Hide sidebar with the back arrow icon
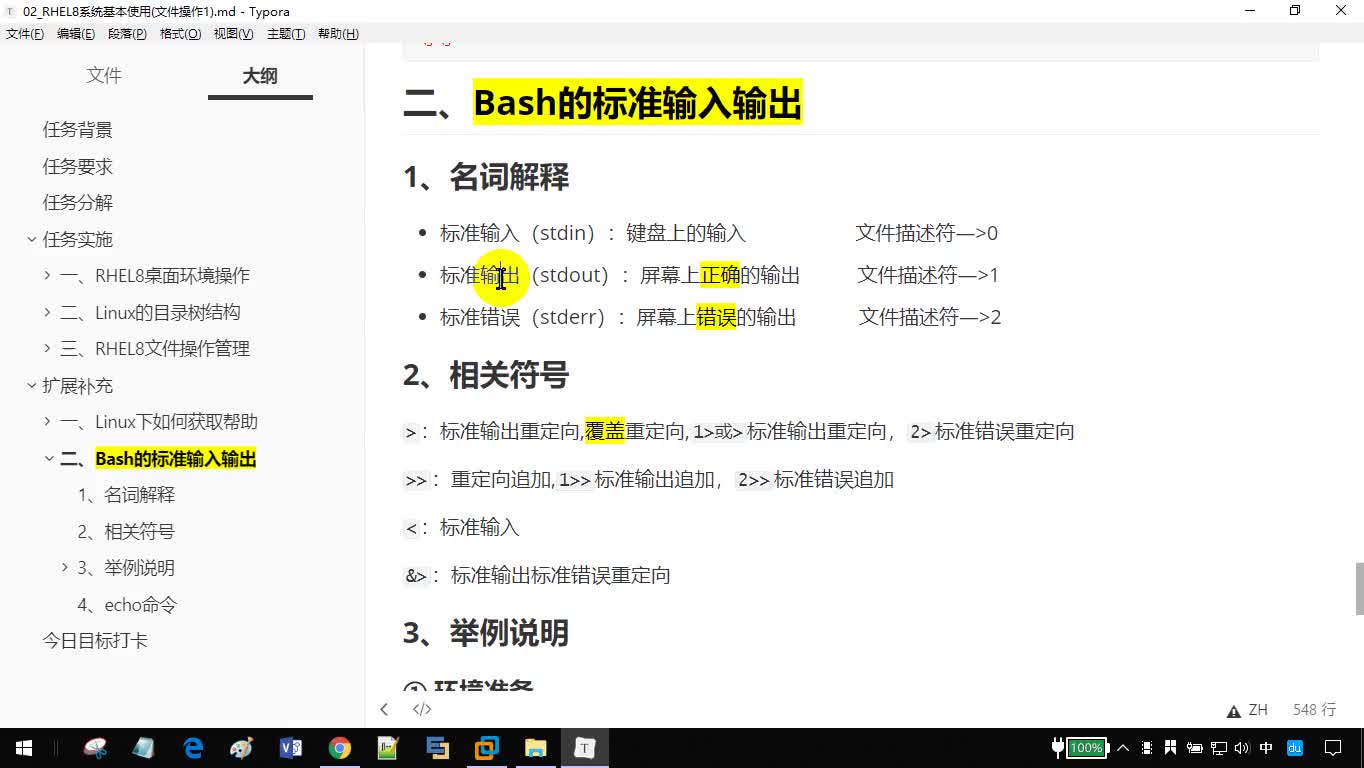The height and width of the screenshot is (768, 1364). tap(384, 709)
